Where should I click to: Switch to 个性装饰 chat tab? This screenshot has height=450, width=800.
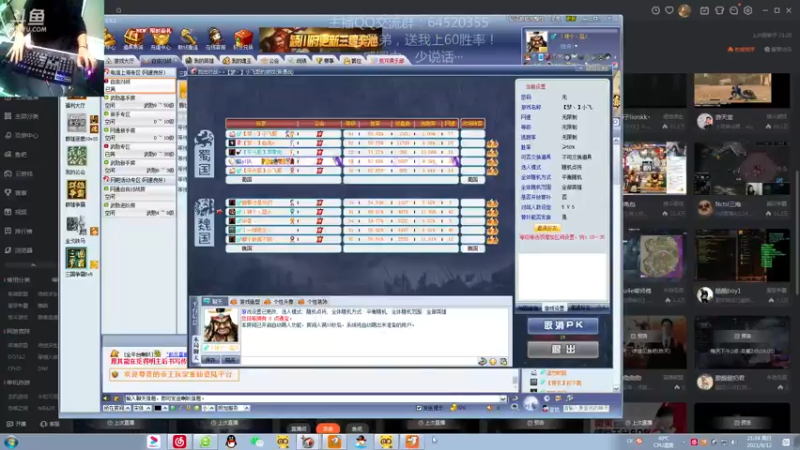click(x=313, y=302)
